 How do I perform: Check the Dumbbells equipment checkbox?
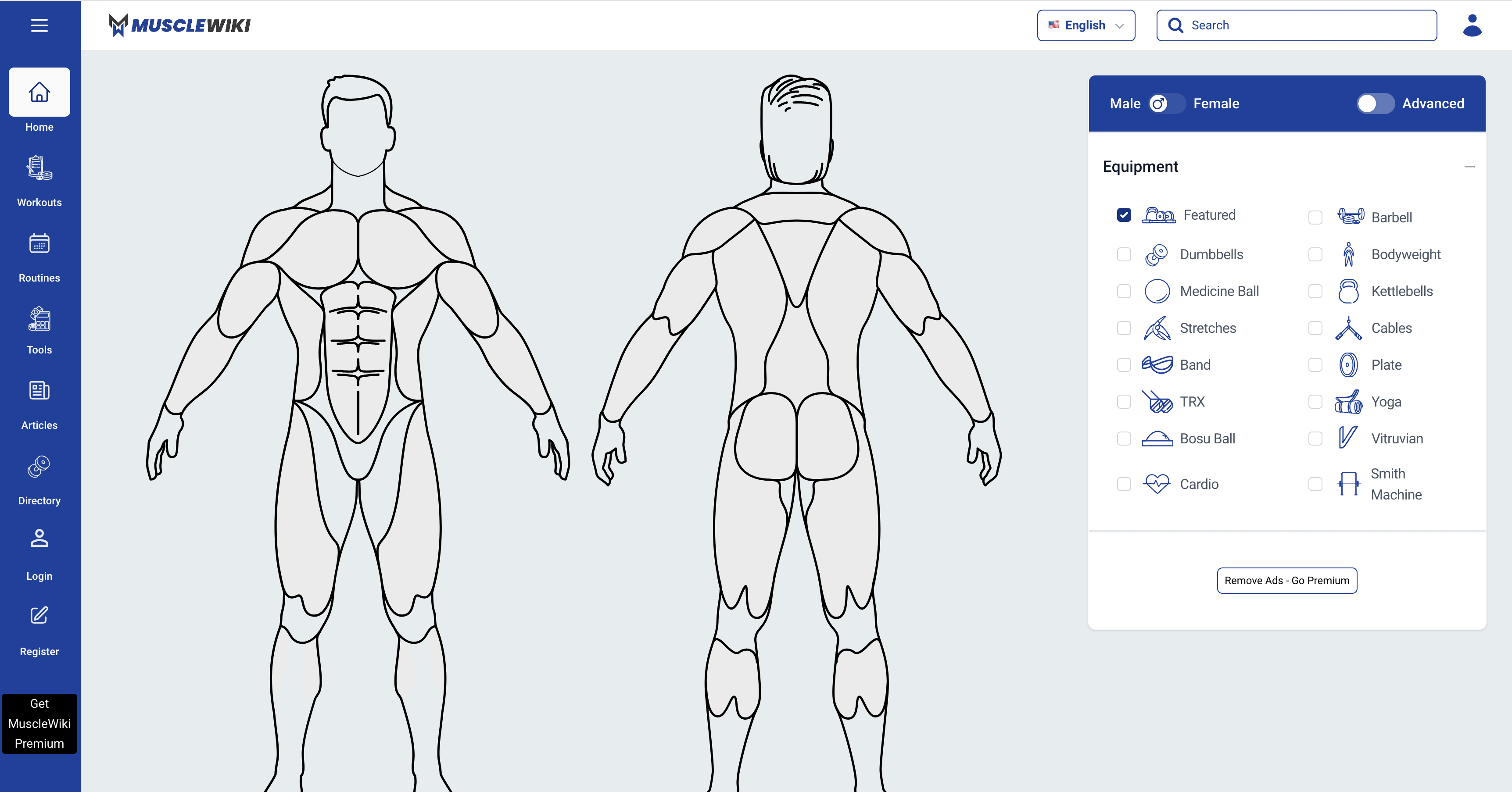[x=1123, y=255]
